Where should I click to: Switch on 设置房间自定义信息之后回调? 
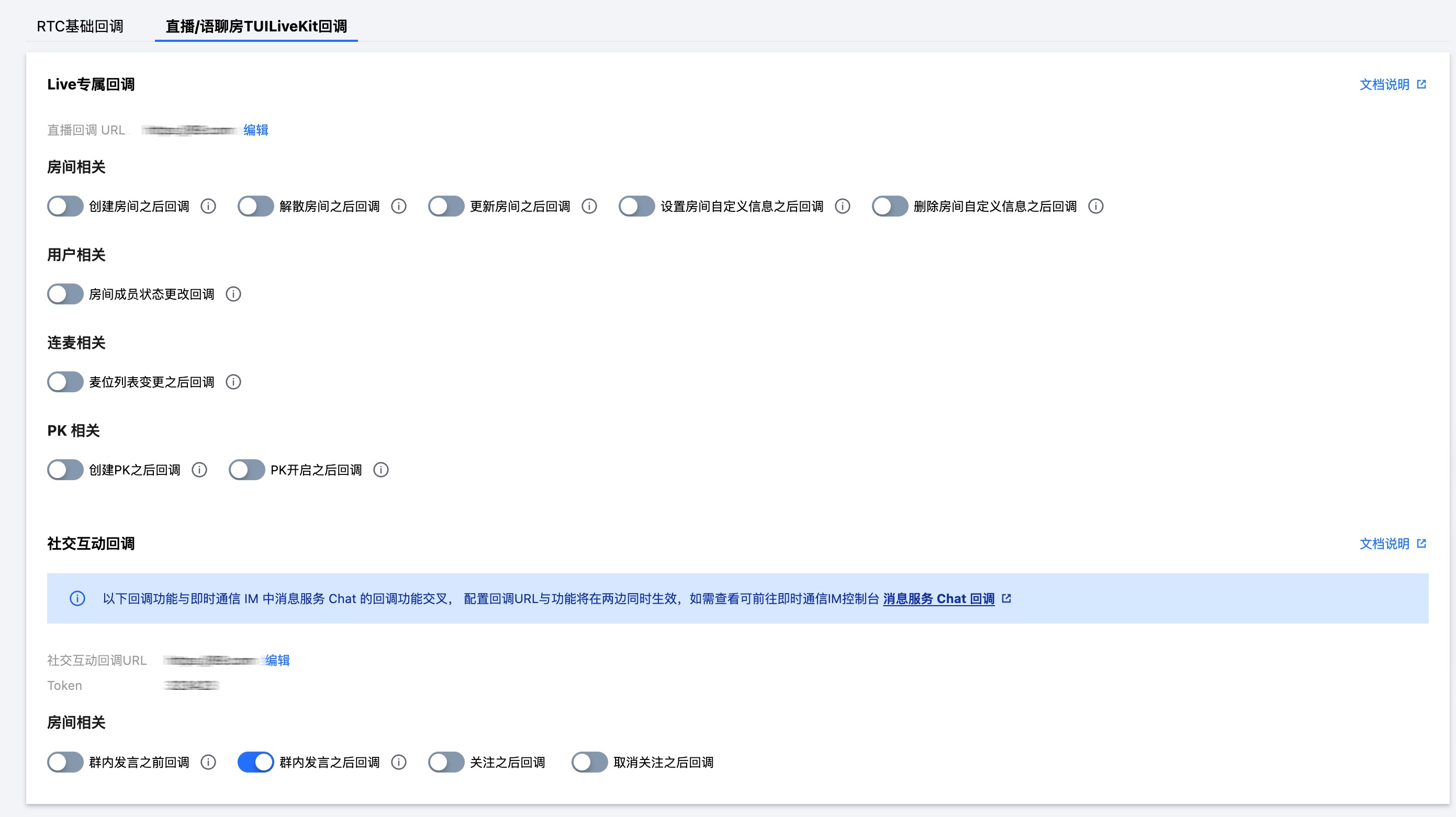pos(636,206)
